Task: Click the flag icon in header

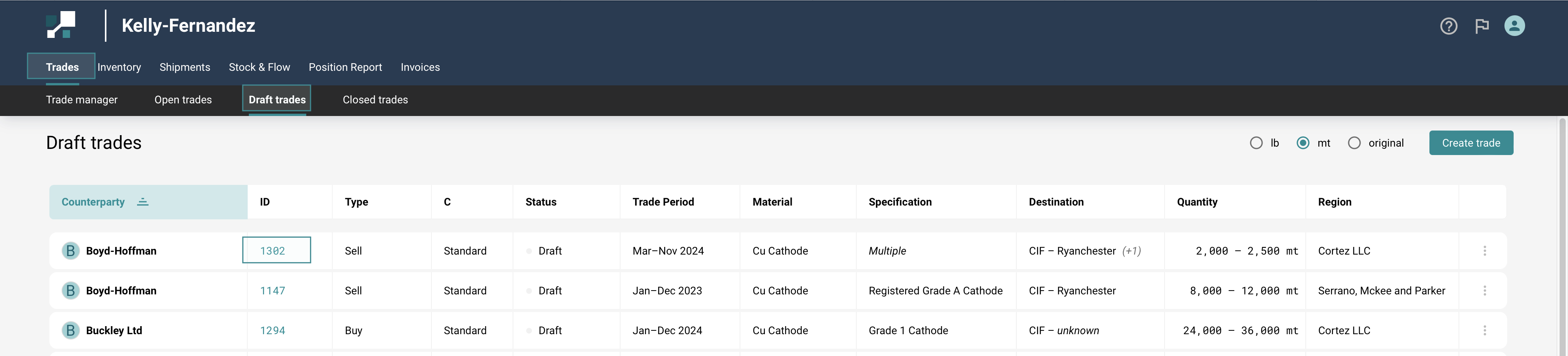Action: (1481, 26)
